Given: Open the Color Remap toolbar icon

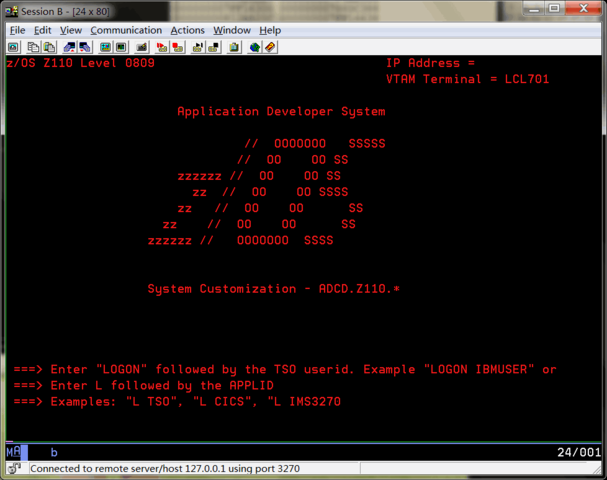Looking at the screenshot, I should pyautogui.click(x=121, y=47).
